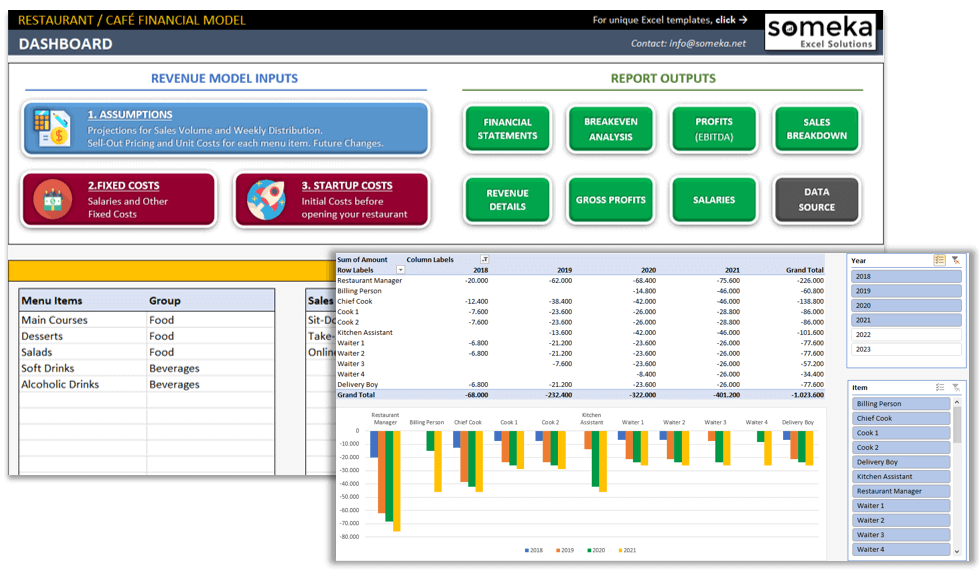979x570 pixels.
Task: Select the Chief Cook pivot row label
Action: pyautogui.click(x=355, y=301)
